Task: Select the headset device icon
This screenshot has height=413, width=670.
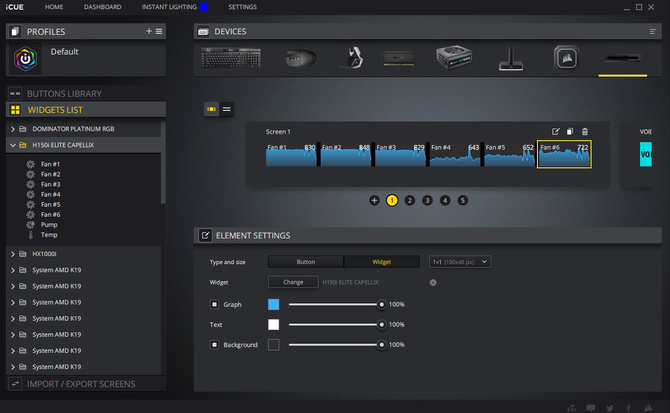Action: (x=353, y=57)
